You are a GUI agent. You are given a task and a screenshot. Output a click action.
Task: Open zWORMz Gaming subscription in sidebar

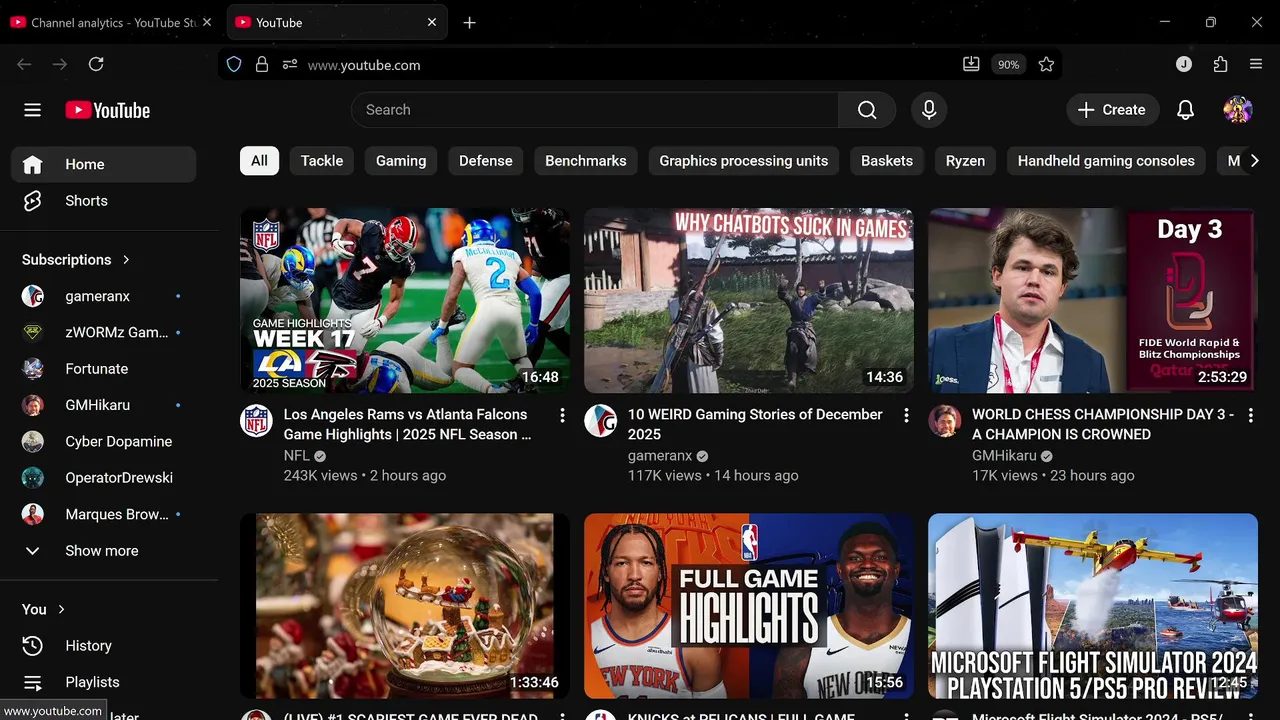pos(103,332)
